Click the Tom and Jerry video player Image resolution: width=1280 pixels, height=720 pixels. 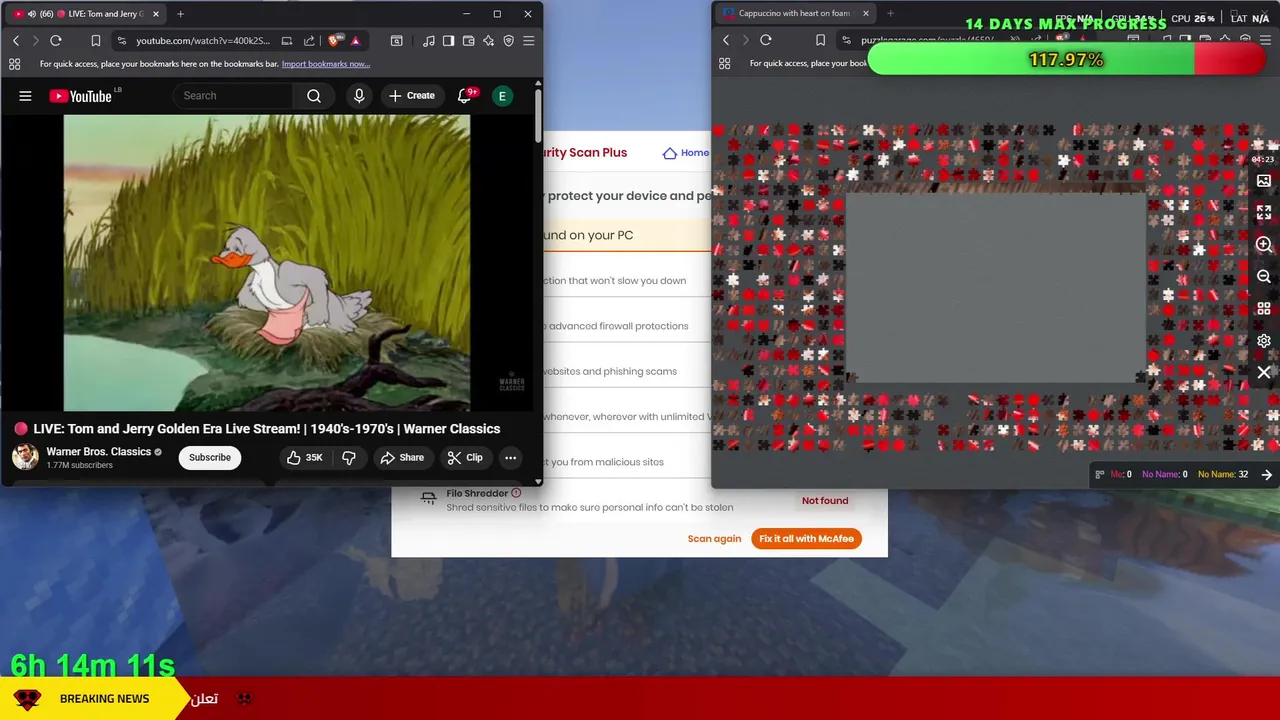coord(267,263)
